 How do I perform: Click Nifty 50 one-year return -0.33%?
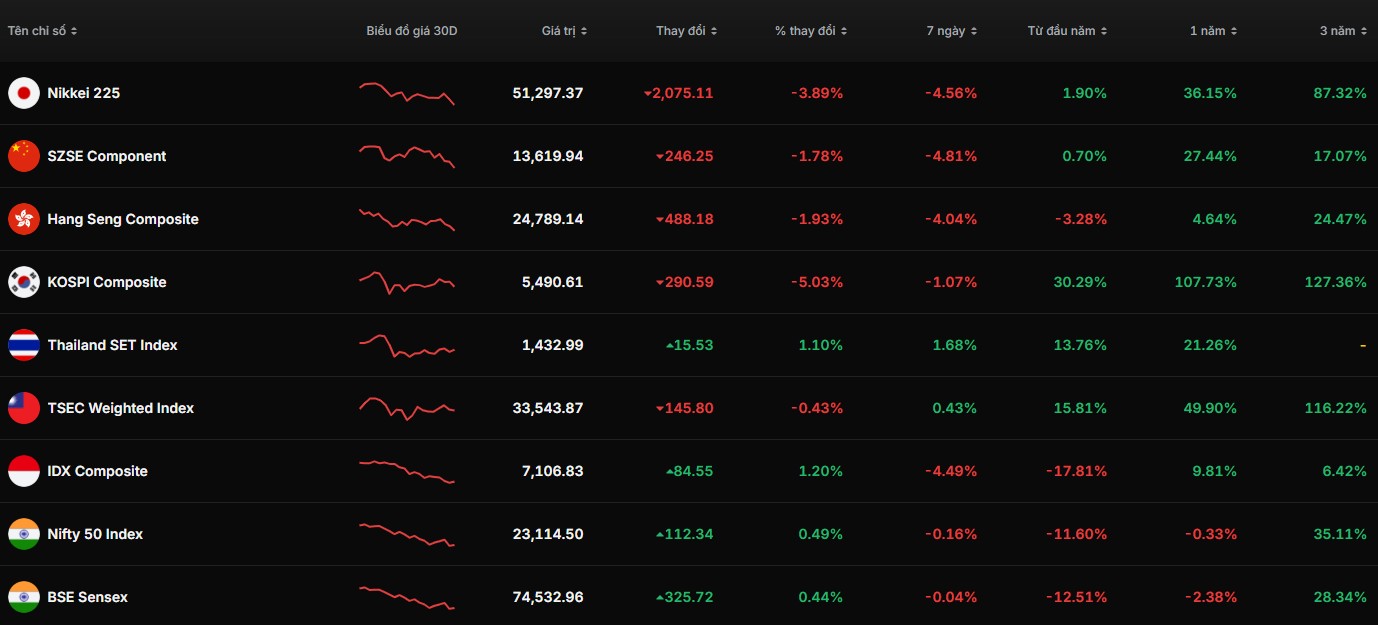click(x=1211, y=534)
